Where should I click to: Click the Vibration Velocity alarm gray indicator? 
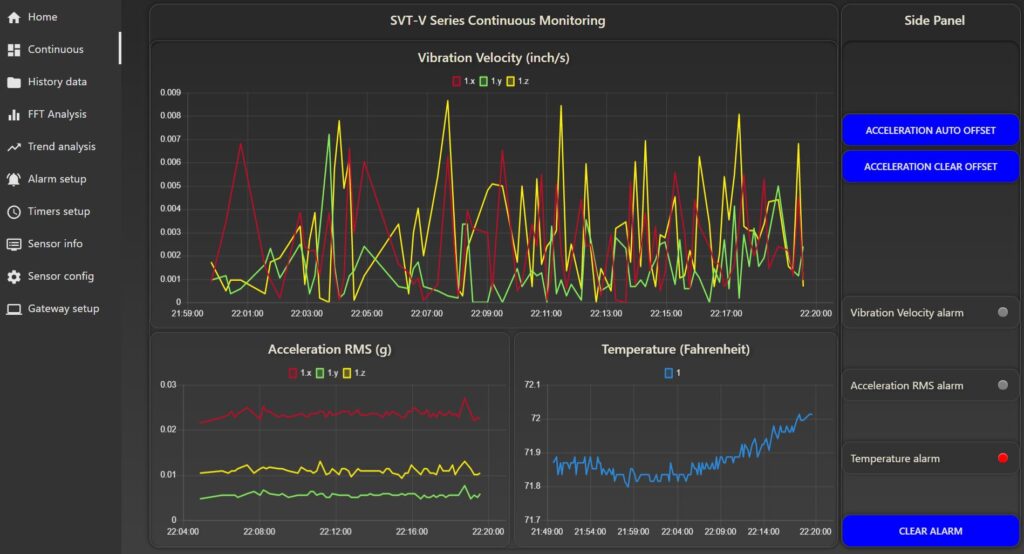click(x=1002, y=312)
